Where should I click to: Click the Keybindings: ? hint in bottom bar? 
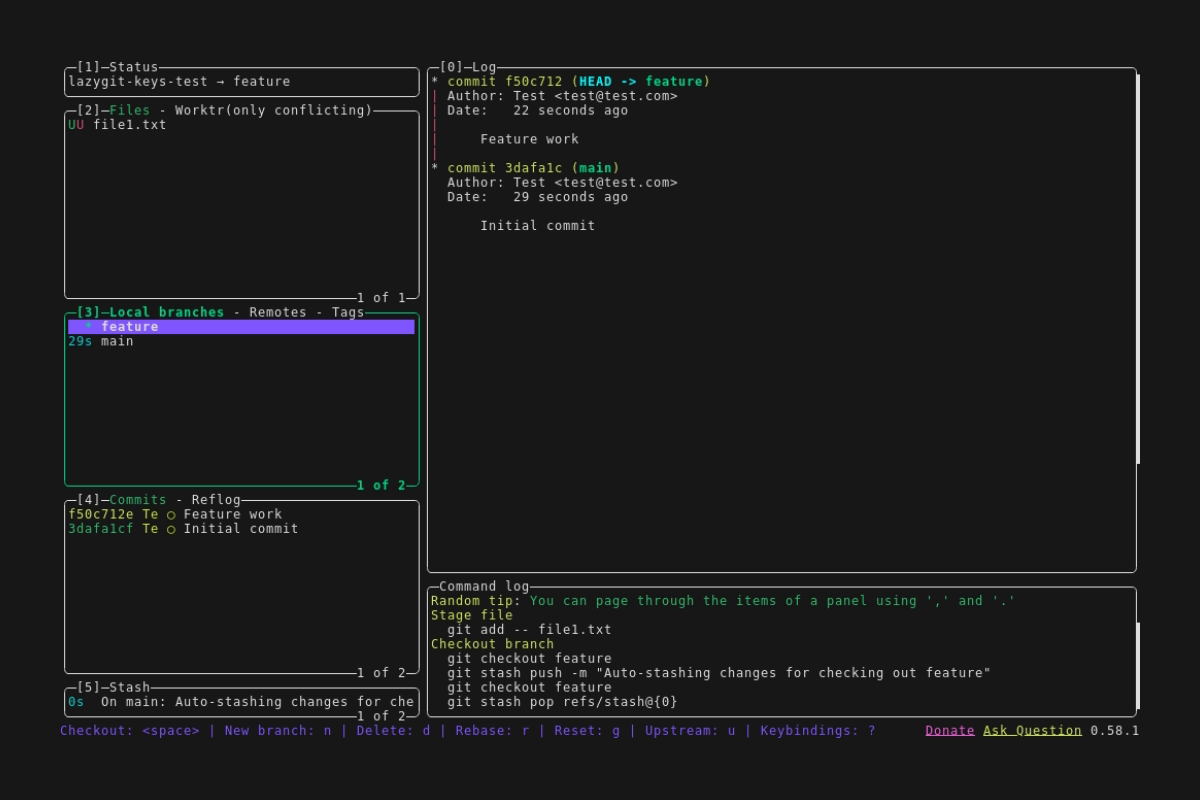[x=817, y=731]
